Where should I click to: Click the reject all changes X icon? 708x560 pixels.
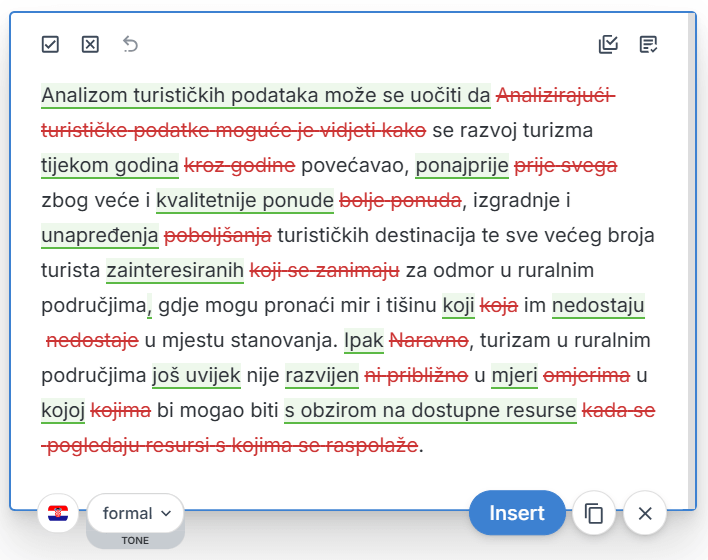pyautogui.click(x=90, y=44)
